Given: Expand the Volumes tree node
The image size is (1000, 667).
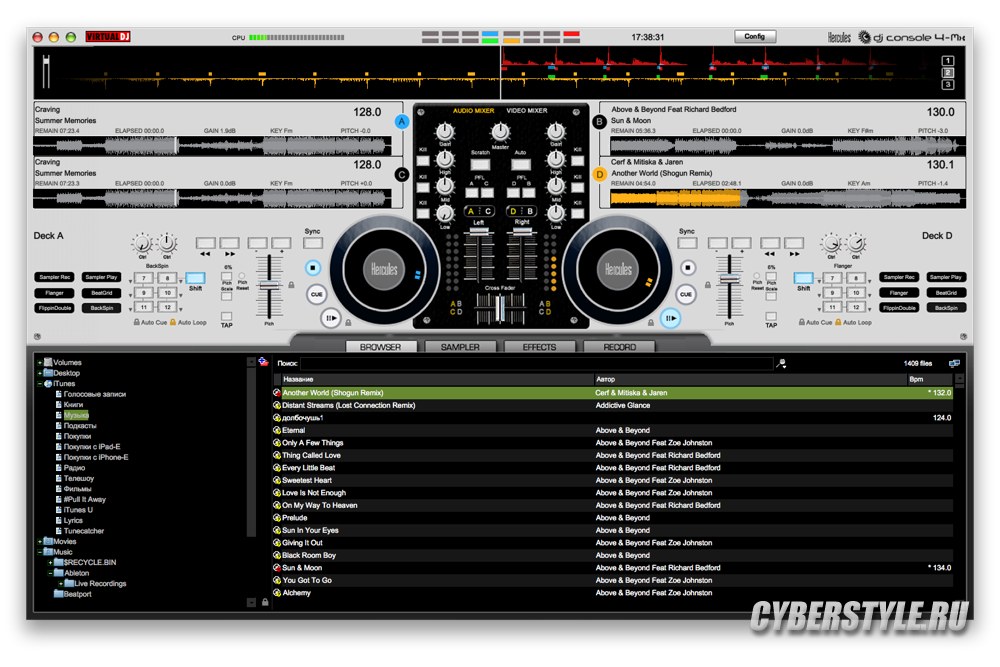Looking at the screenshot, I should (40, 363).
